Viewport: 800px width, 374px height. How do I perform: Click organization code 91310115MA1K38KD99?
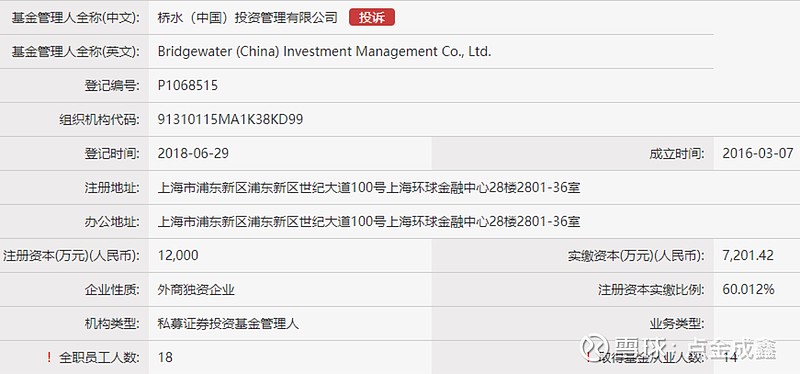coord(231,119)
